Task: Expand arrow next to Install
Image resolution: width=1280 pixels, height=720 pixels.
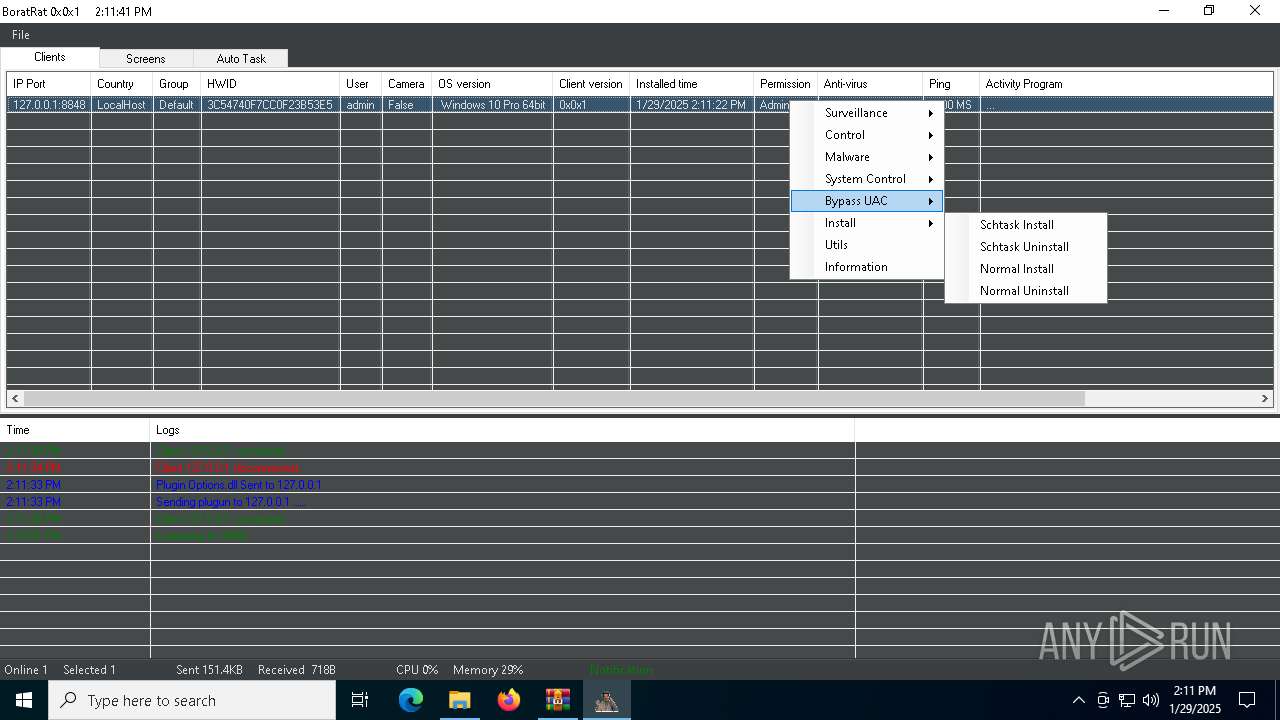Action: click(x=930, y=223)
